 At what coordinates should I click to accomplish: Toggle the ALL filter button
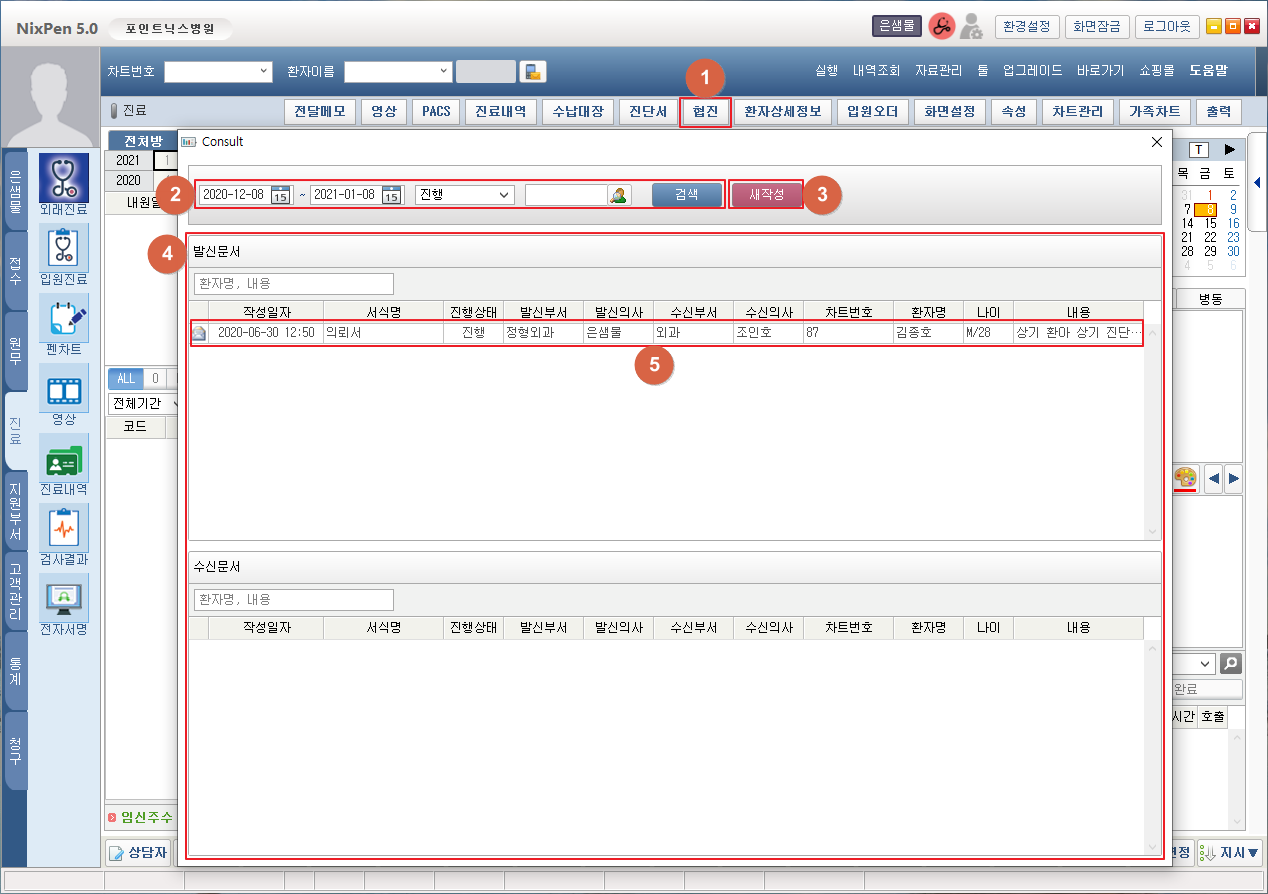click(x=125, y=378)
